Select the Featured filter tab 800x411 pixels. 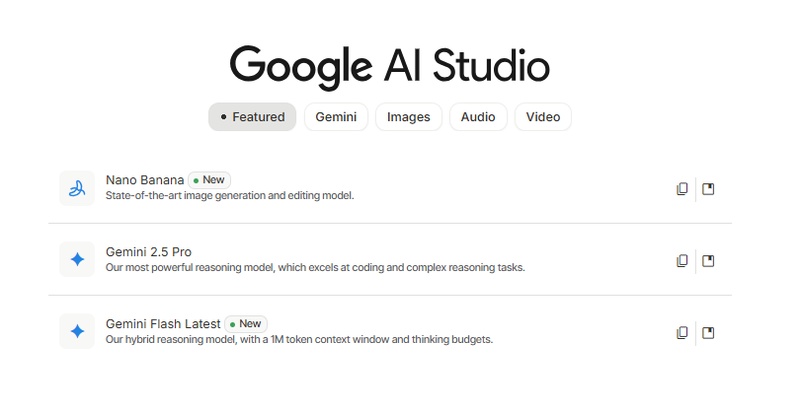[252, 117]
